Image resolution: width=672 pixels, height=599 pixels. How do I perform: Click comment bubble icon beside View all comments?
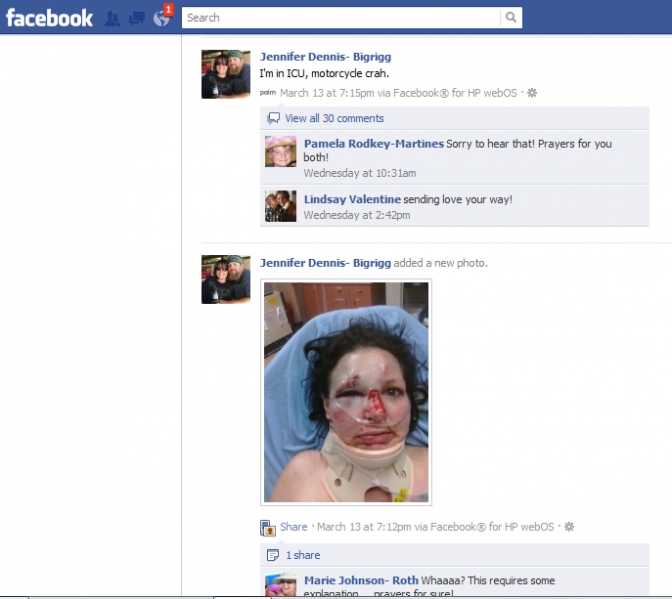(x=272, y=118)
